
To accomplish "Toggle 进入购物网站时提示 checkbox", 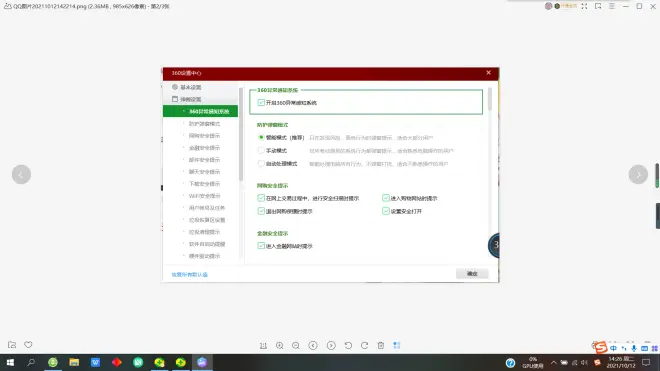I will pos(386,198).
